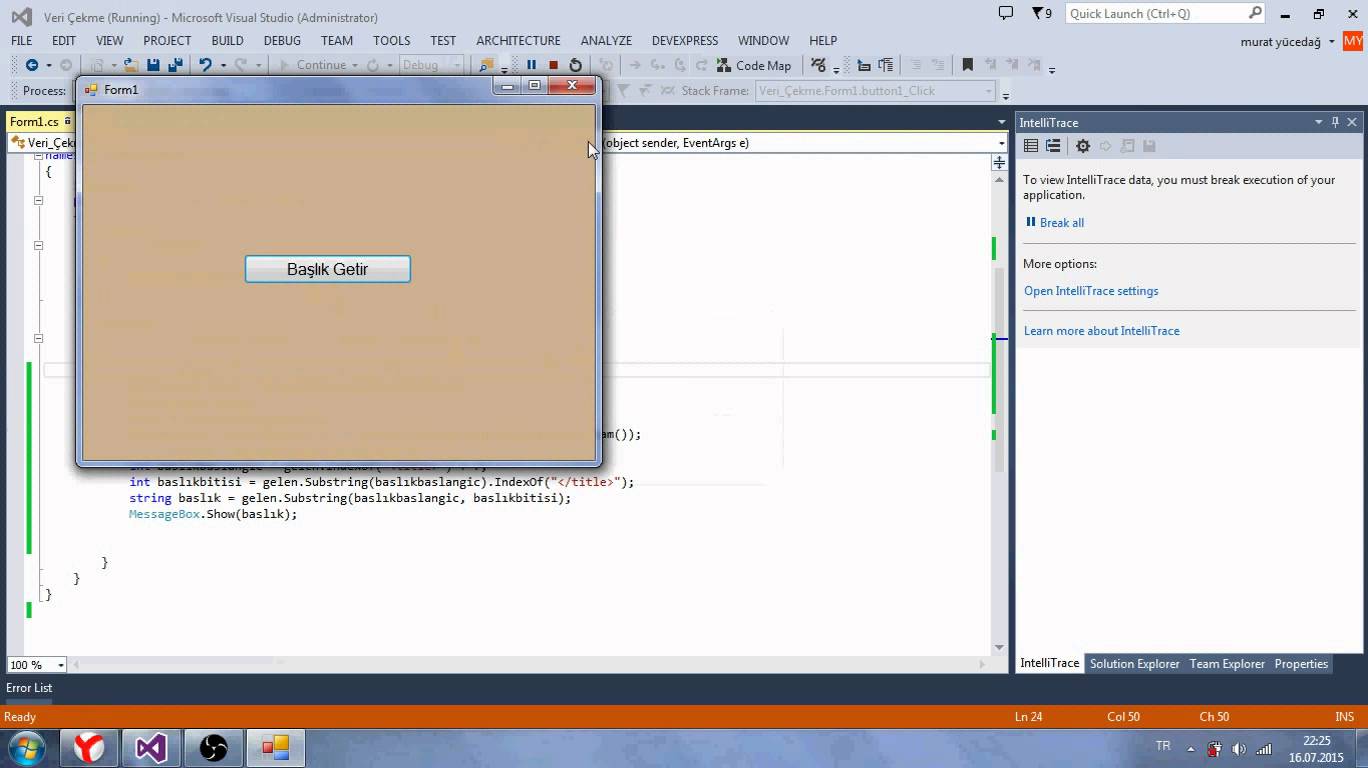Open IntelliTrace settings link

(1091, 291)
